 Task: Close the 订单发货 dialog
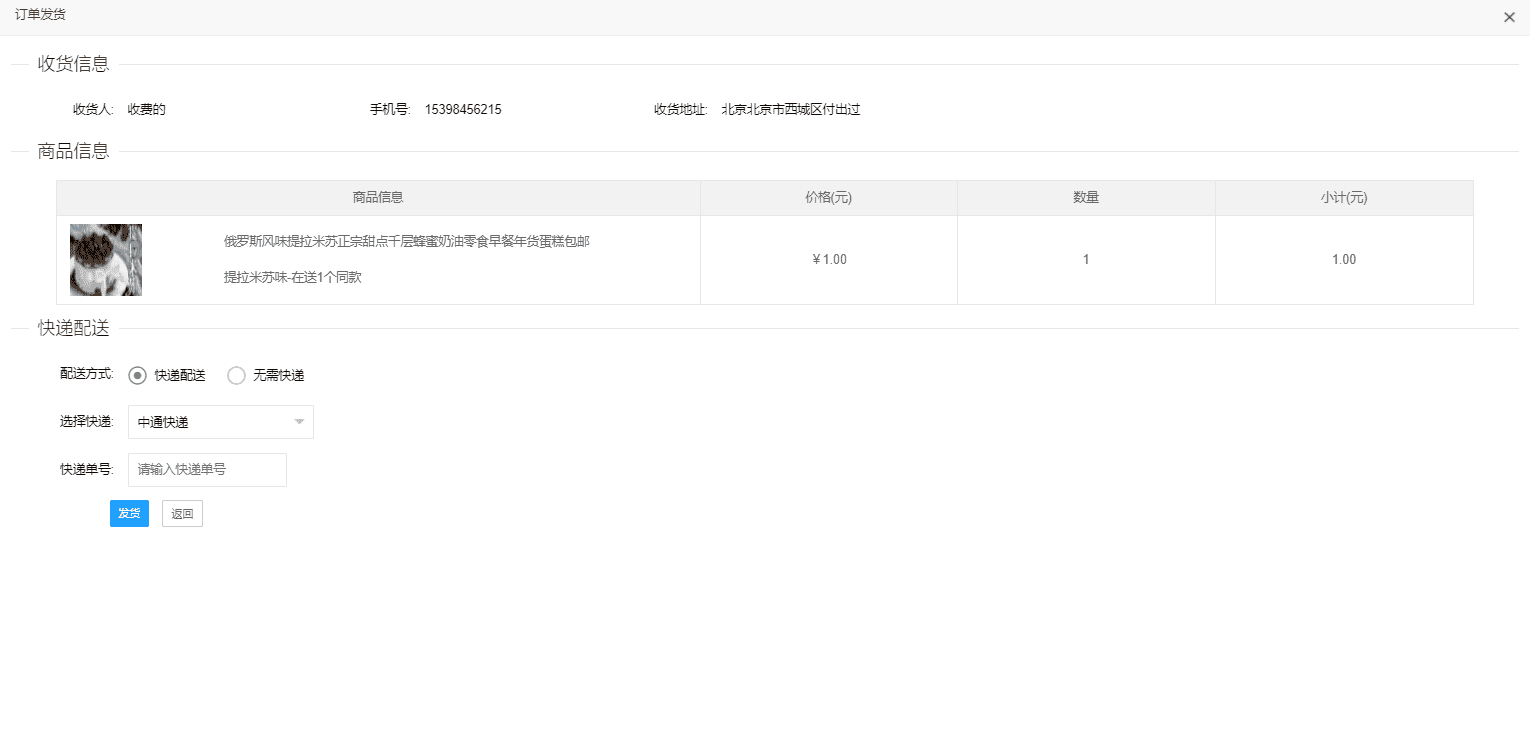(x=1509, y=17)
